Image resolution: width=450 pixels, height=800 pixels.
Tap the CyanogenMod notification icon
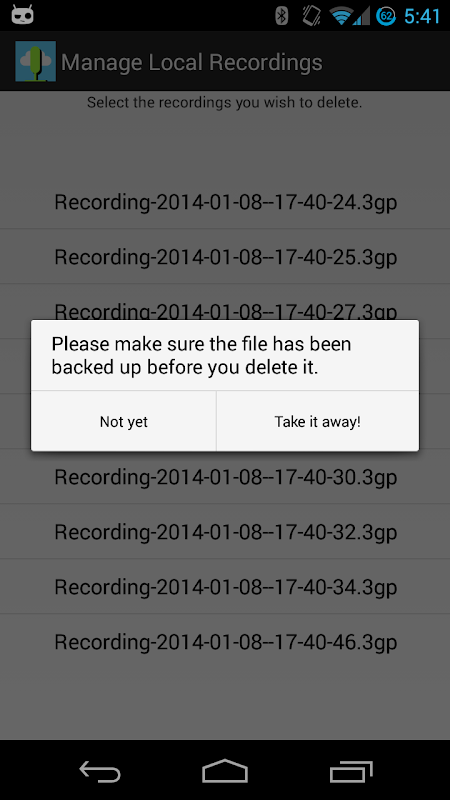click(22, 15)
